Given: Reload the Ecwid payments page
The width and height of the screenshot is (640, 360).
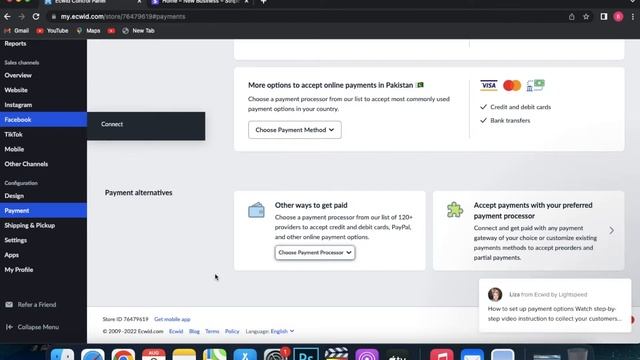Looking at the screenshot, I should click(x=36, y=17).
